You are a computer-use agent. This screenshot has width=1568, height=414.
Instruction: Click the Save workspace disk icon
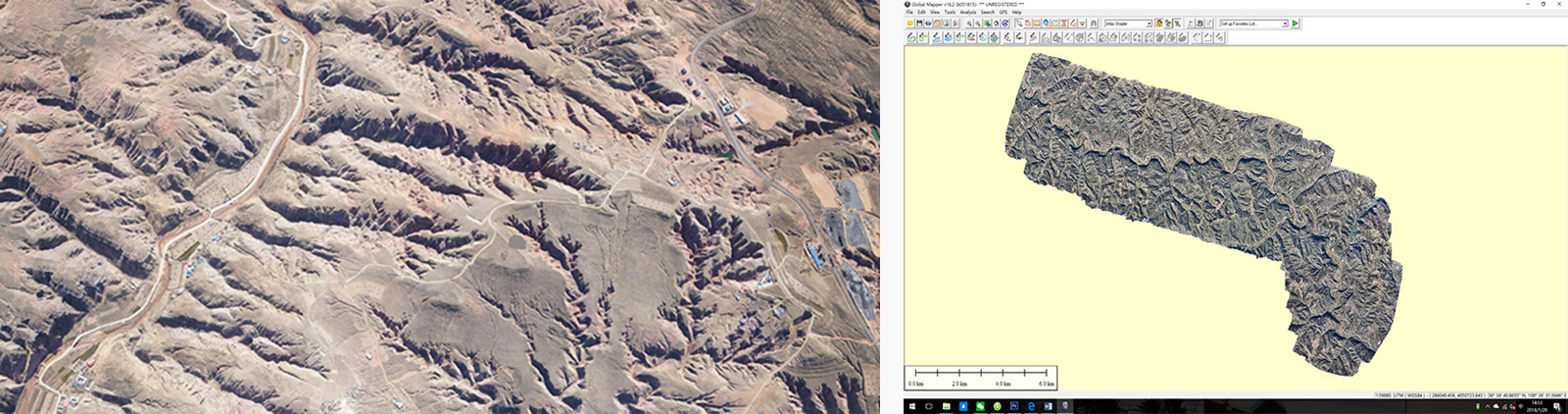[919, 24]
